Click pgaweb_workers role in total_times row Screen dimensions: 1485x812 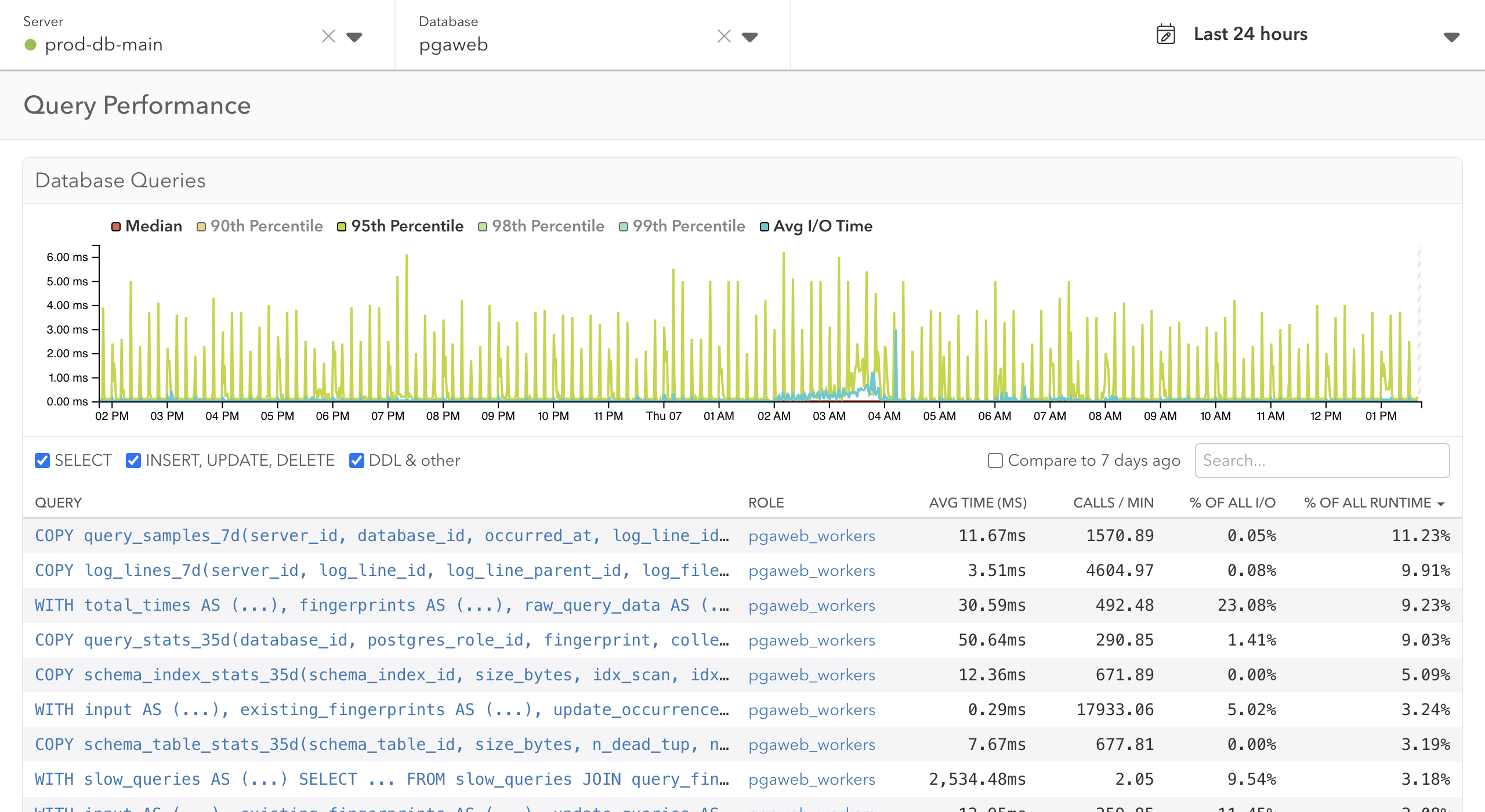tap(812, 605)
